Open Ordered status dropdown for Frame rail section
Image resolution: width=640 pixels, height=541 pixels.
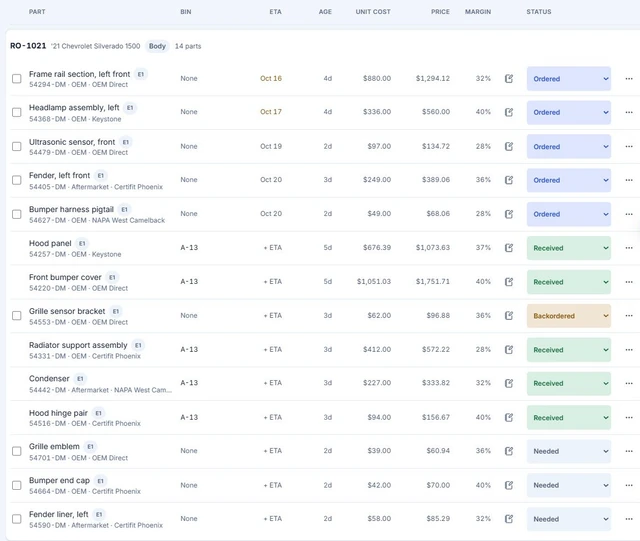tap(569, 78)
